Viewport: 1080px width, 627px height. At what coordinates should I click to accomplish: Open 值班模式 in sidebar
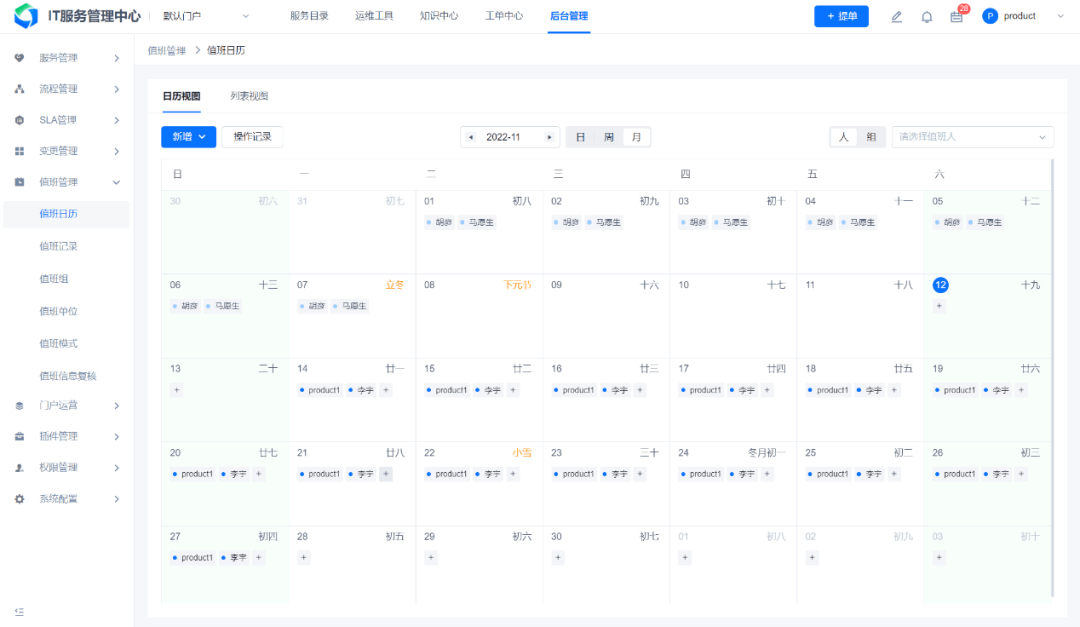click(59, 343)
